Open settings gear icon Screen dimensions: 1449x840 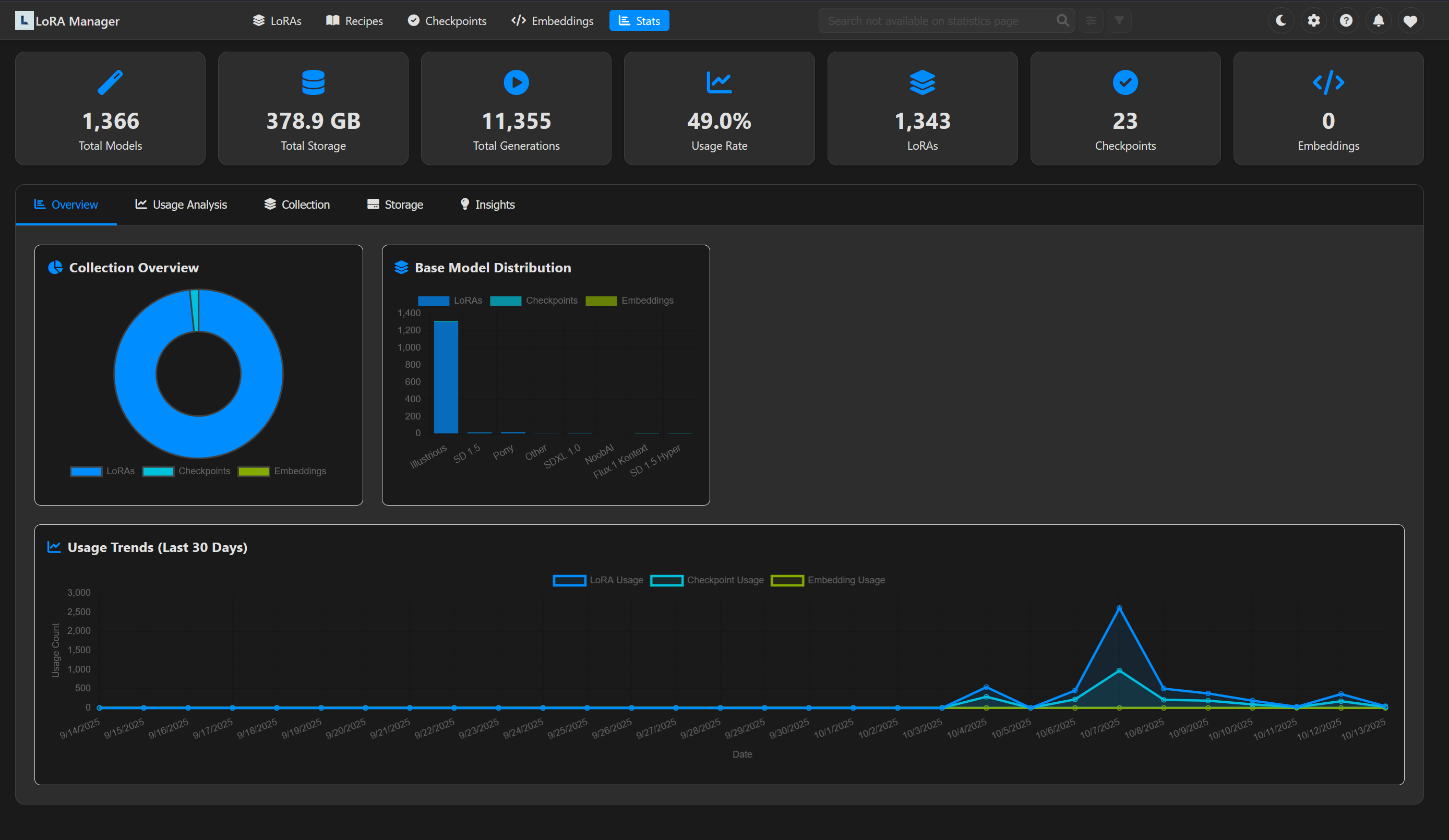click(1313, 21)
